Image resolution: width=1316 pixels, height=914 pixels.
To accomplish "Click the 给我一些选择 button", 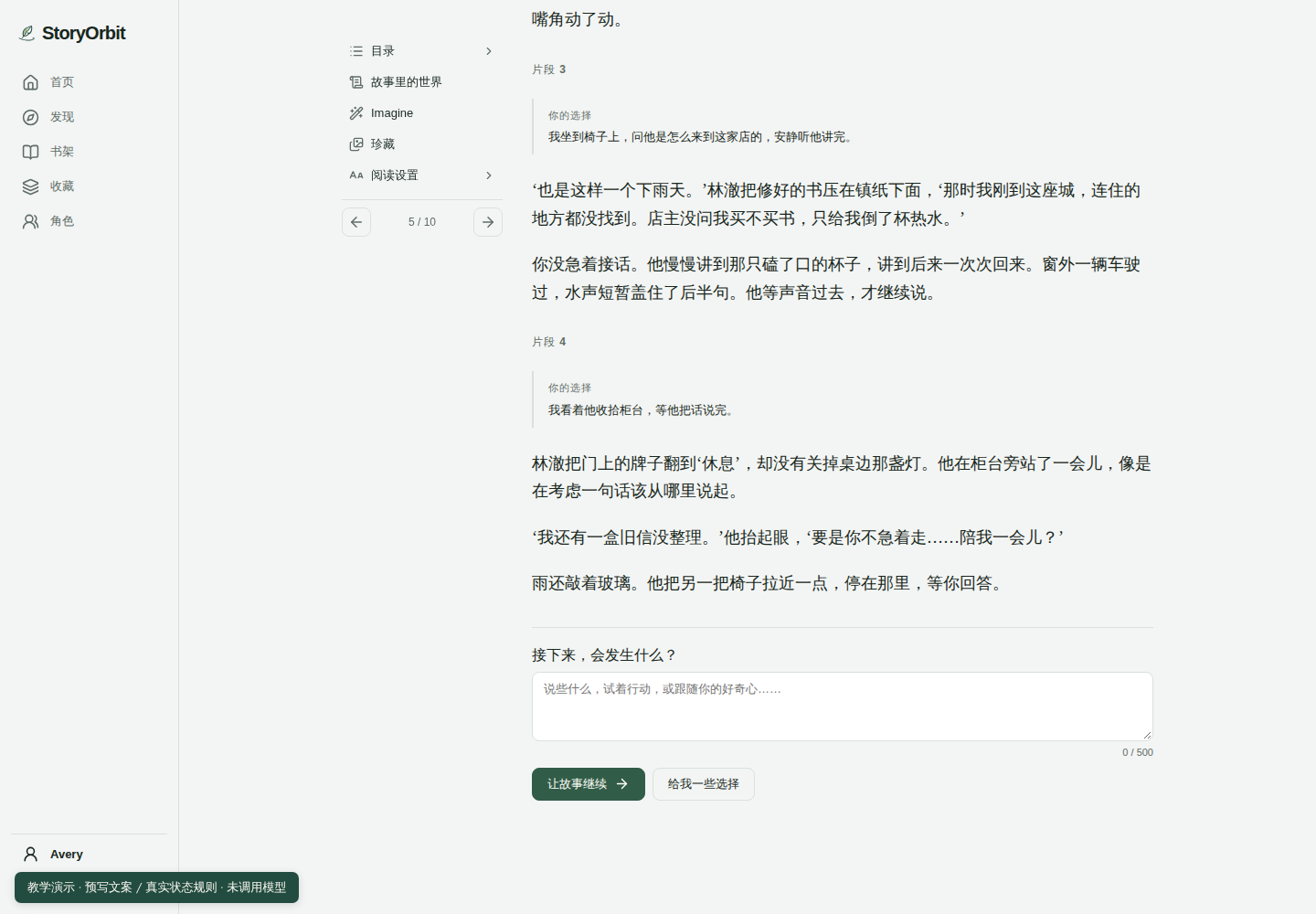I will pos(704,784).
